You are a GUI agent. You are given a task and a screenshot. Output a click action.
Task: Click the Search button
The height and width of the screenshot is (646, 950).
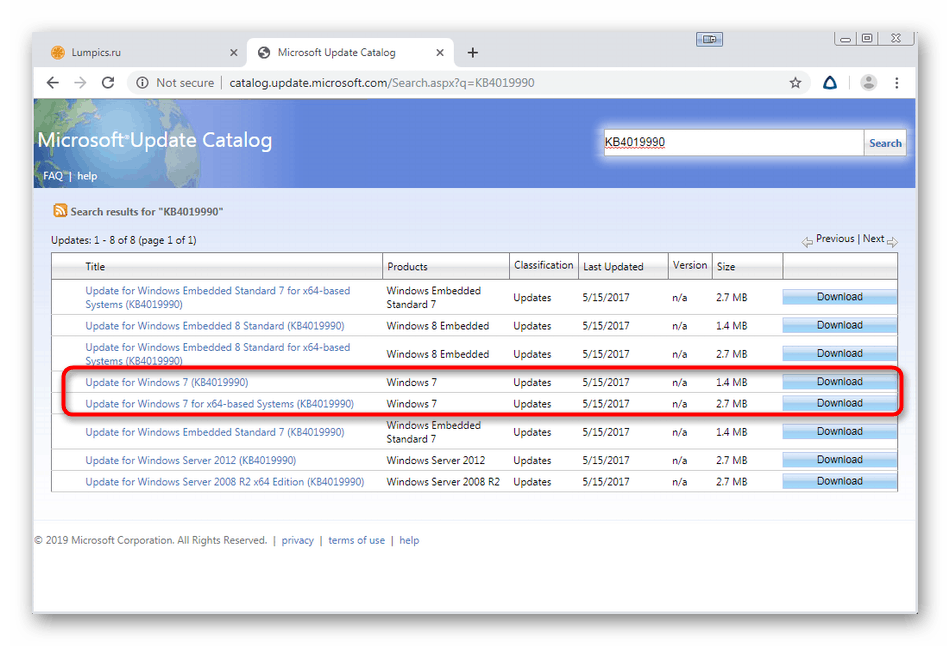pos(885,143)
